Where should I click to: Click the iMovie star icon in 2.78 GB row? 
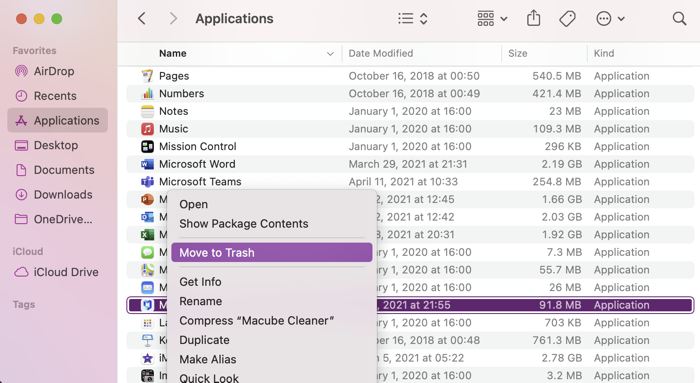click(x=147, y=358)
